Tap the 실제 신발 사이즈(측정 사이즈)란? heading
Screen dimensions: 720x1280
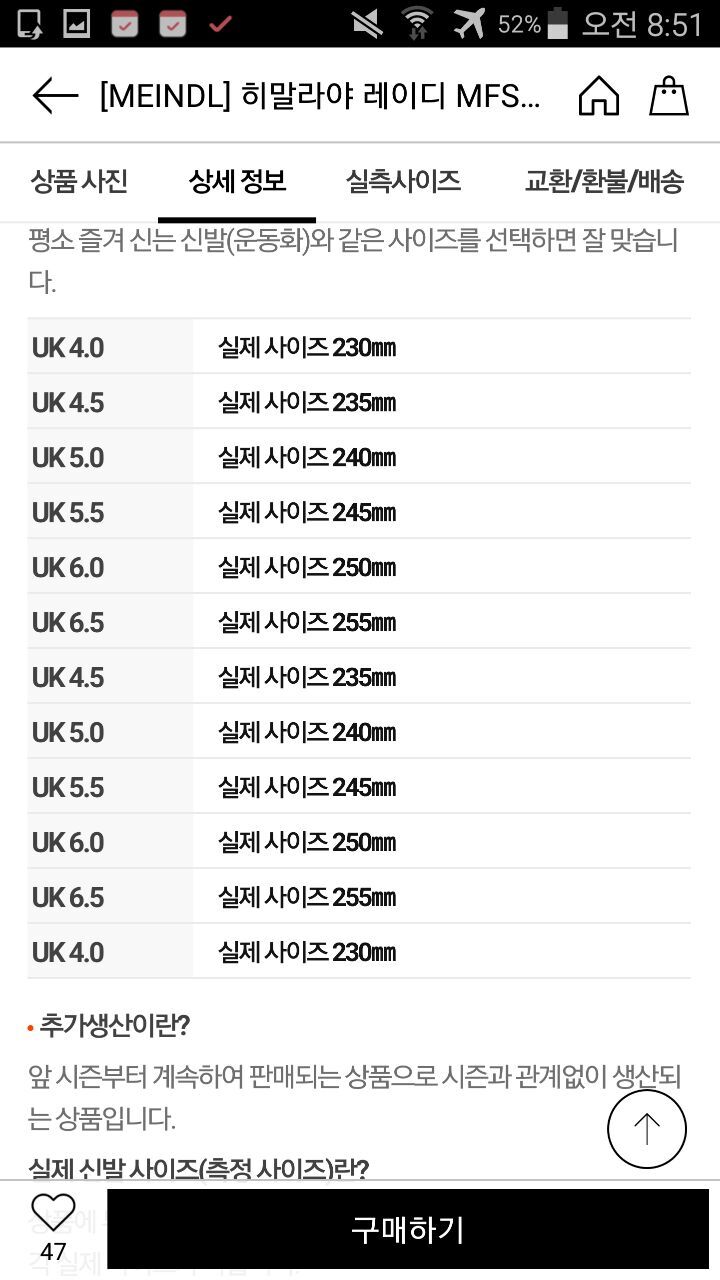[198, 1168]
